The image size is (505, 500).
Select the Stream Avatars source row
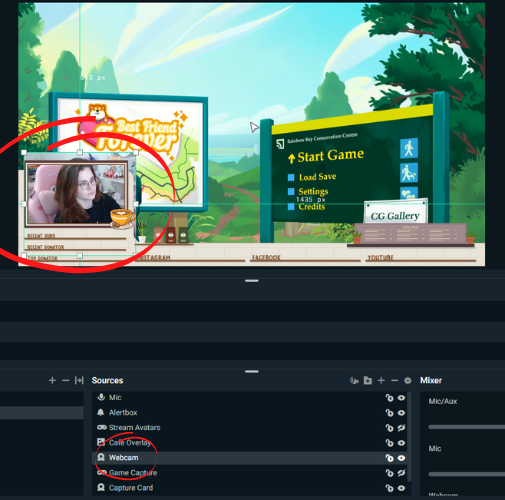[250, 428]
